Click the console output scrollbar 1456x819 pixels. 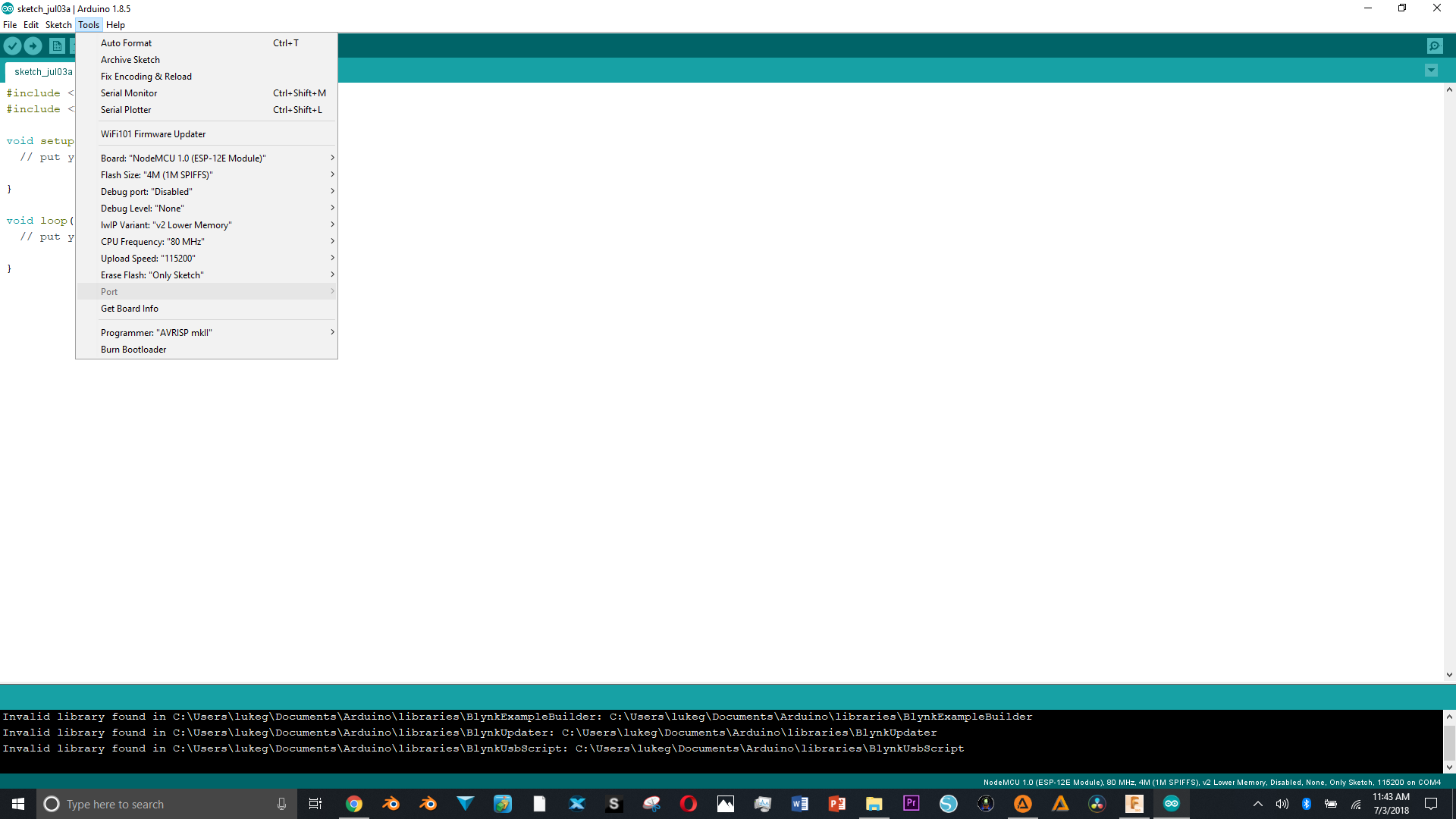(1449, 742)
